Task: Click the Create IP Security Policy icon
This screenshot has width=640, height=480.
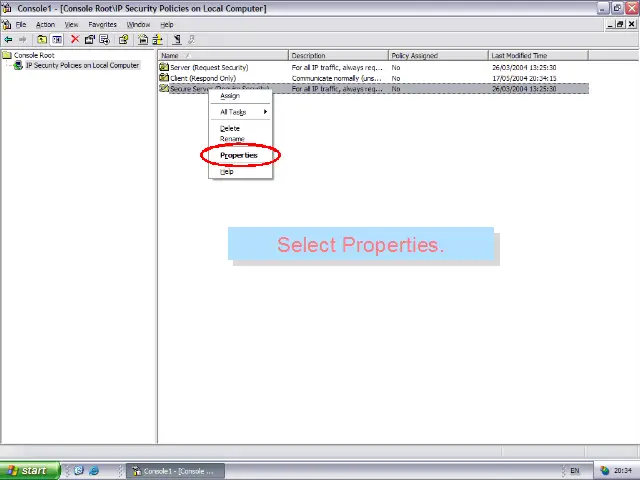Action: (143, 40)
